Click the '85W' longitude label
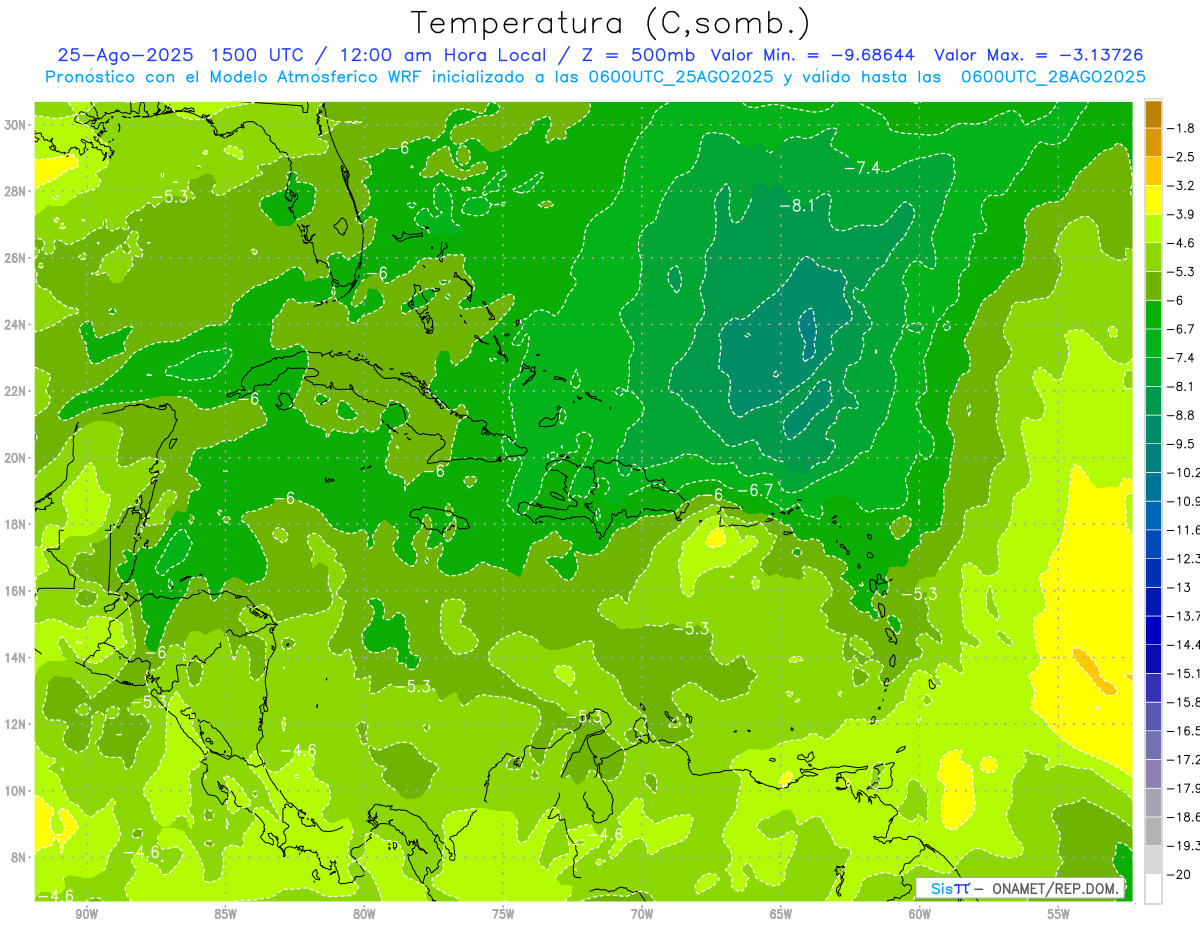1200x927 pixels. click(x=225, y=914)
